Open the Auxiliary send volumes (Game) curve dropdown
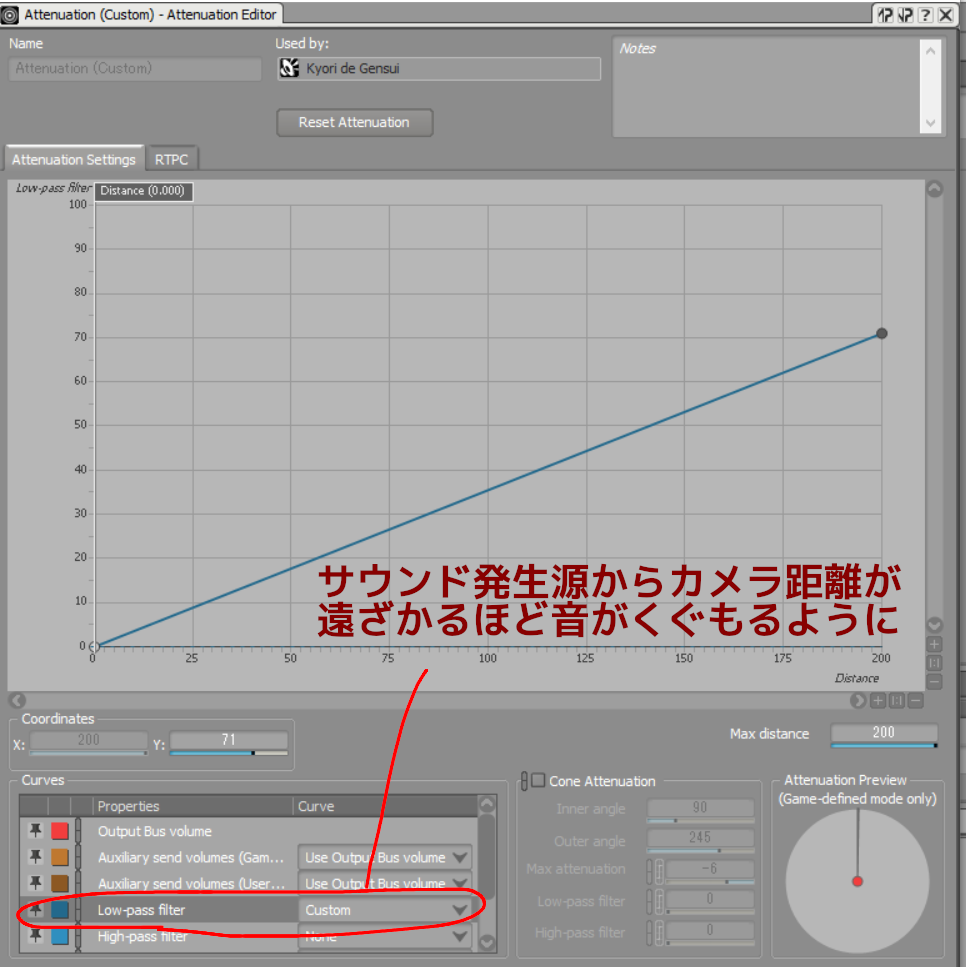The height and width of the screenshot is (967, 966). coord(385,857)
